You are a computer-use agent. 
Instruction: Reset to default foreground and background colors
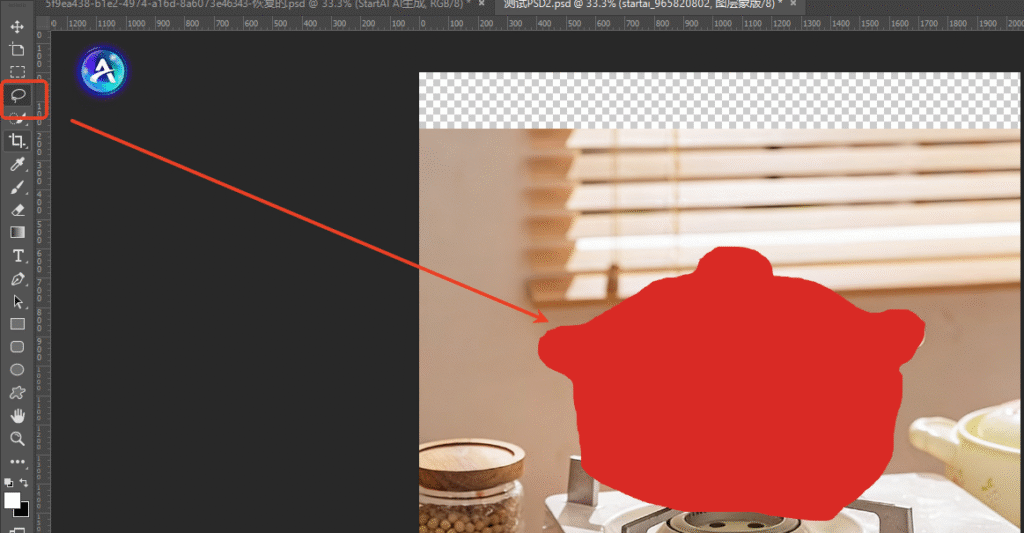point(9,482)
